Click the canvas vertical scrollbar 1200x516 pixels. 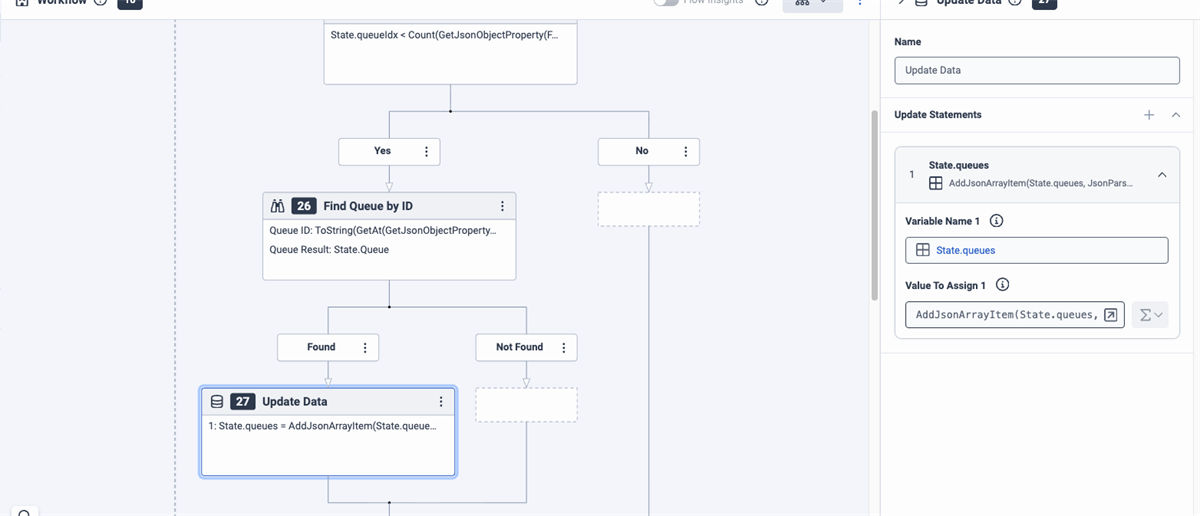pos(874,200)
